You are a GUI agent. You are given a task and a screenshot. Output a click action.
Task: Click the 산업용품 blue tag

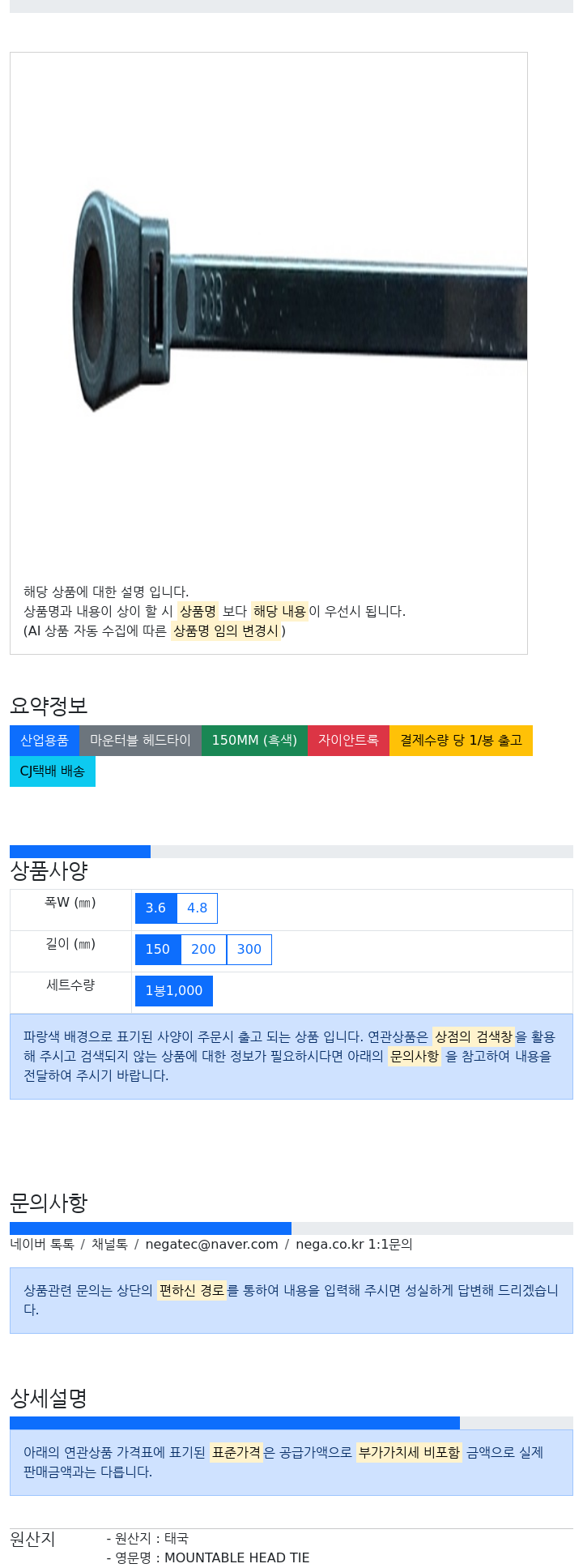click(45, 741)
